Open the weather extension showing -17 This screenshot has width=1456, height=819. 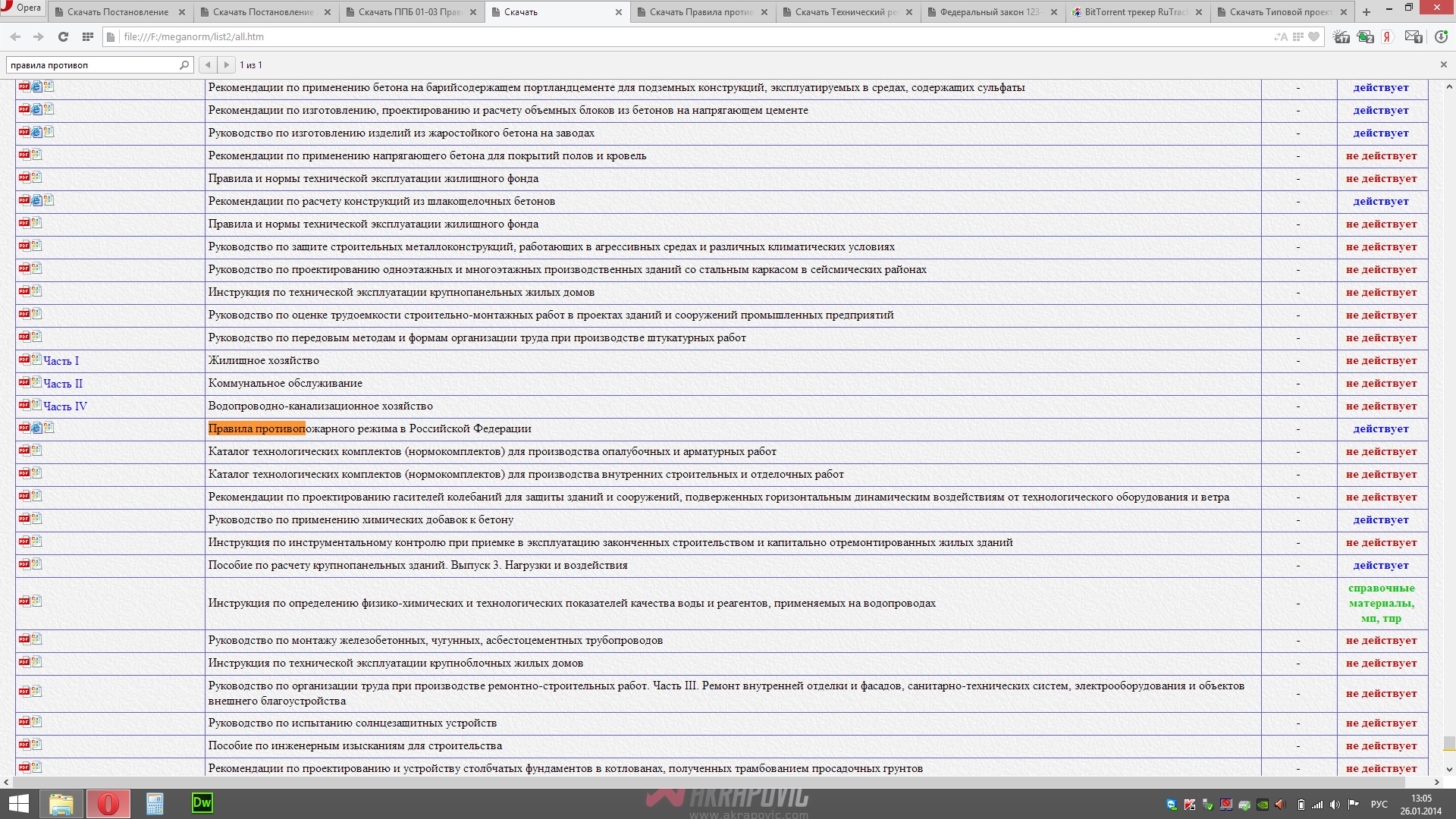(1341, 36)
